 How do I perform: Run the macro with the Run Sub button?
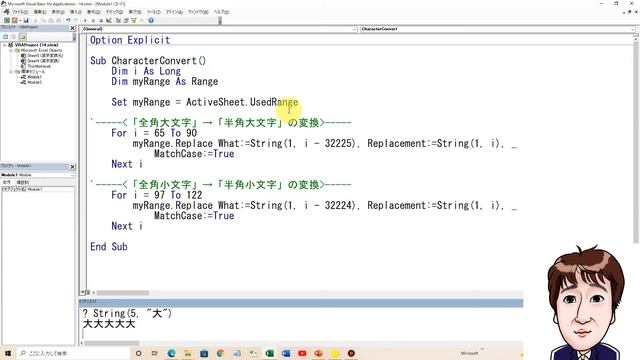click(85, 20)
